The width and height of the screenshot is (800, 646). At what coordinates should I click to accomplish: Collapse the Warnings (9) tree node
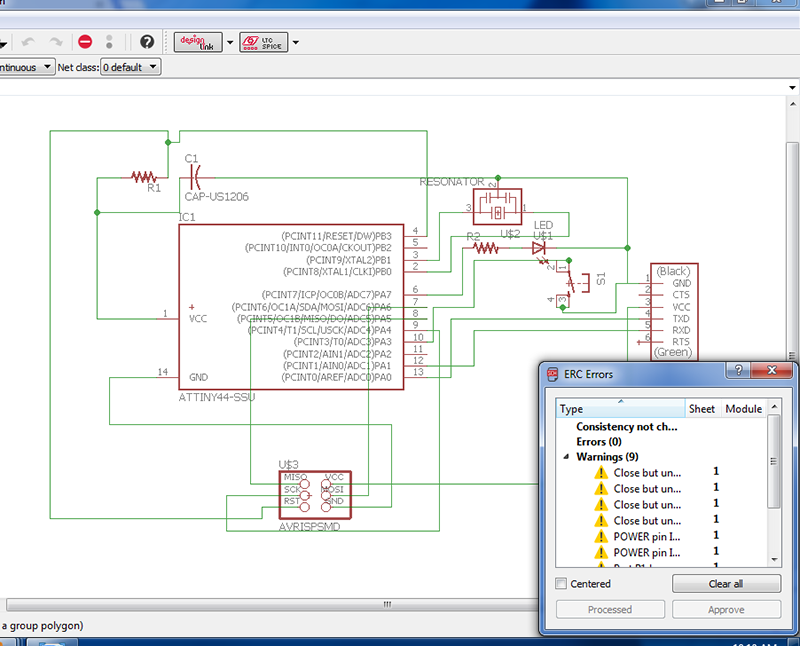566,457
